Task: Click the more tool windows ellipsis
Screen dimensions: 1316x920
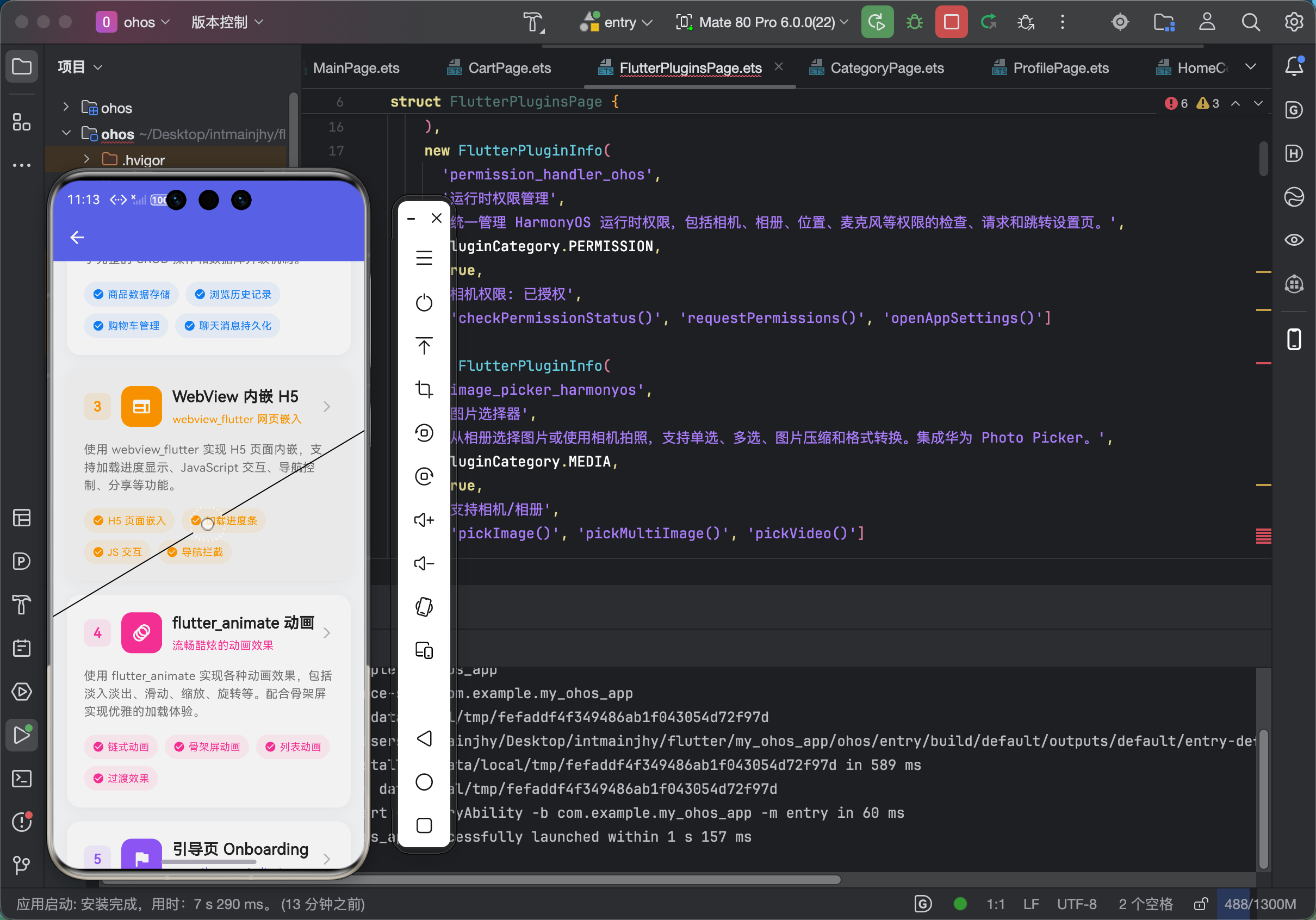Action: (22, 165)
